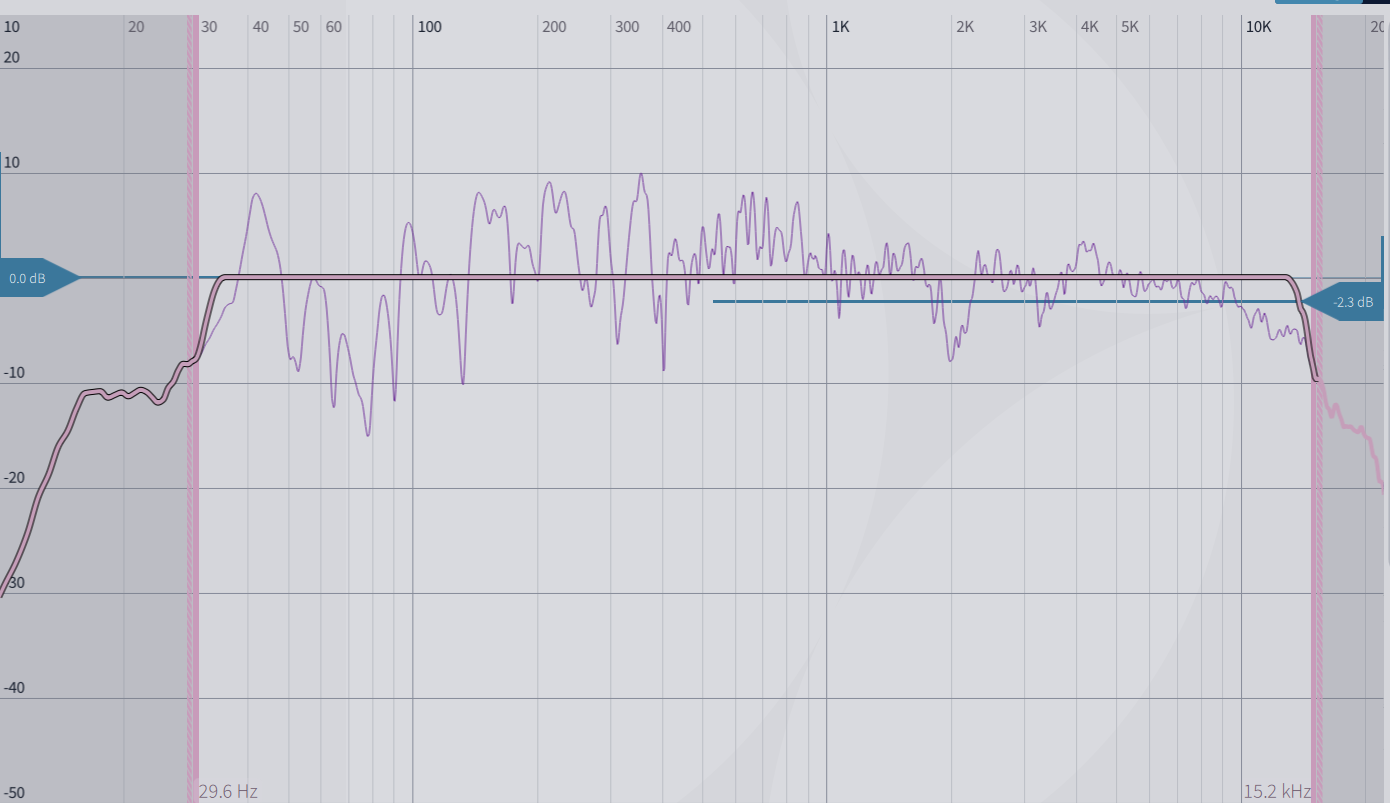Click the 100 Hz frequency axis label

click(x=429, y=27)
